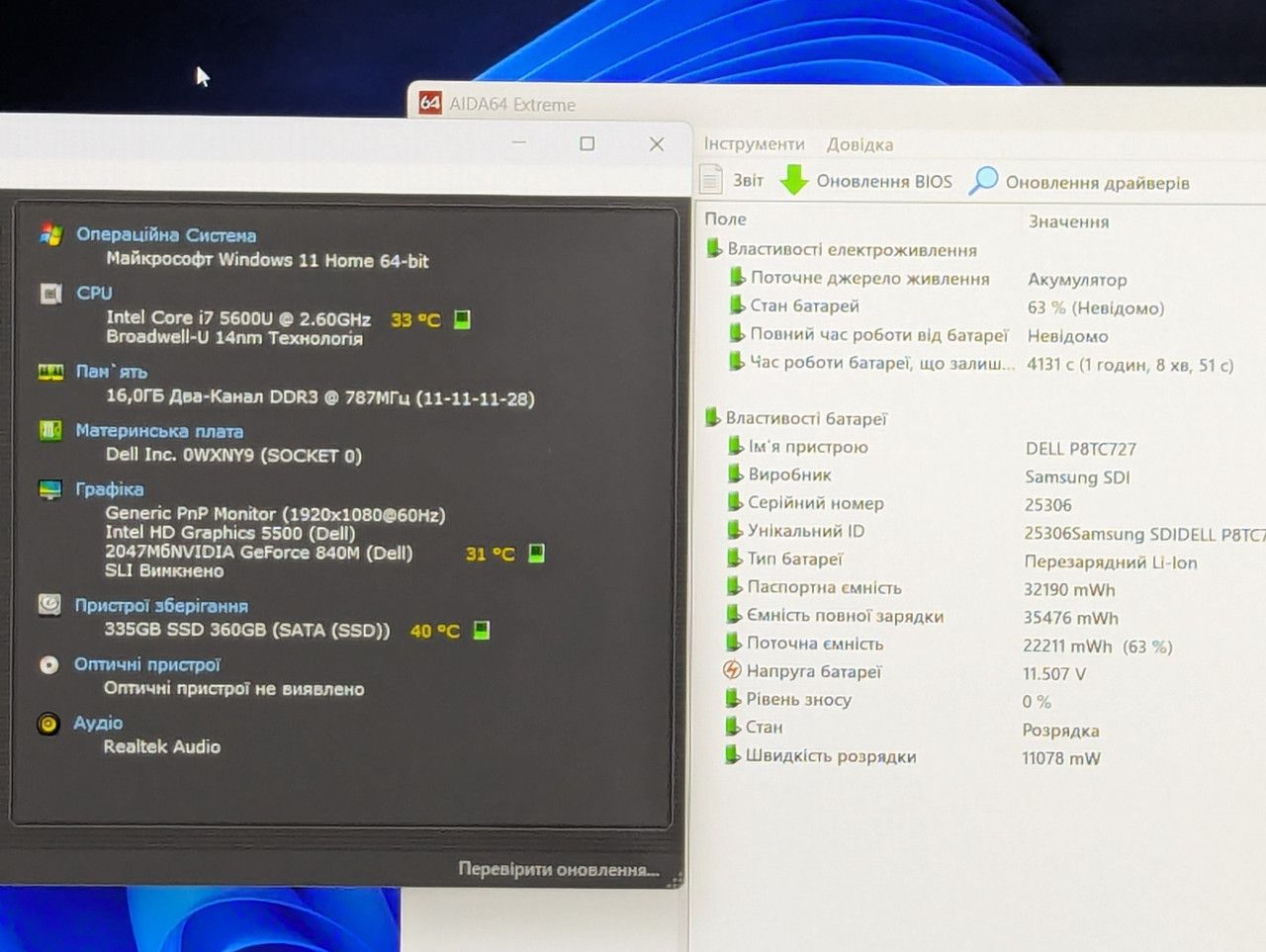Click the Storage drive icon in Speccy
Screen dimensions: 1266x952
tap(49, 605)
